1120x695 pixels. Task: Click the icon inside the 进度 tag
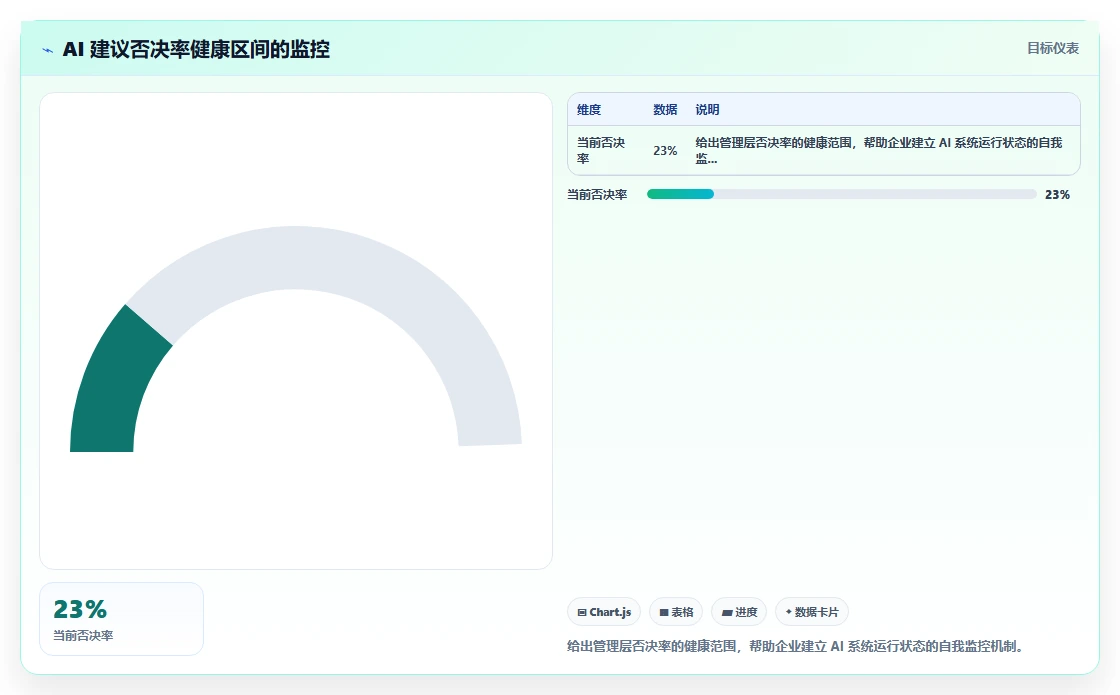click(727, 613)
